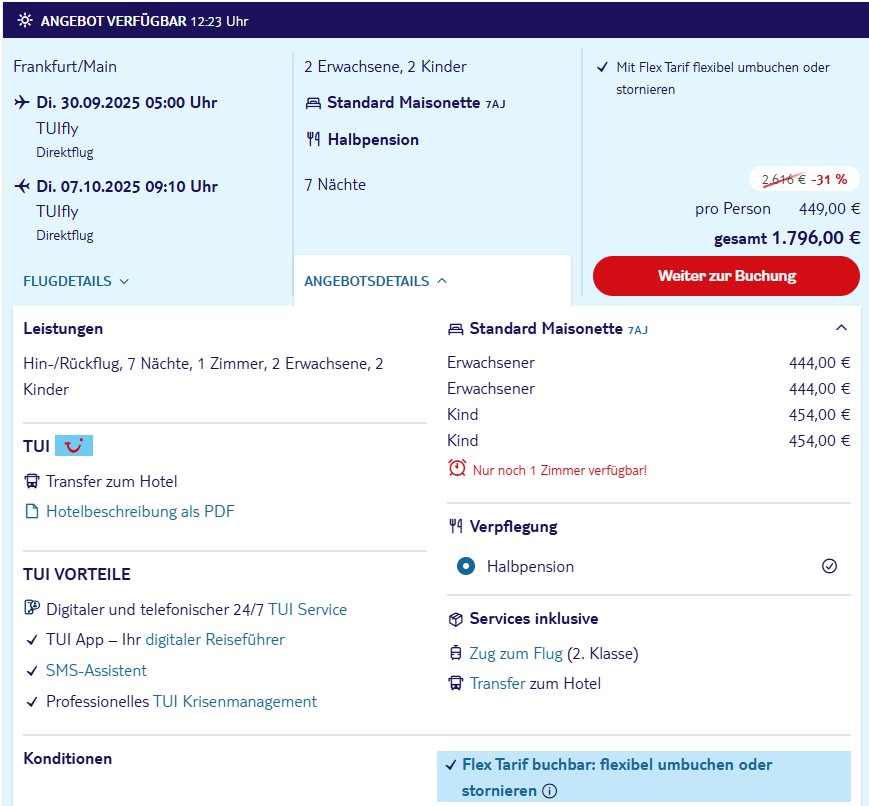The image size is (869, 806).
Task: Collapse the Standard Maisonette price breakdown
Action: point(841,328)
